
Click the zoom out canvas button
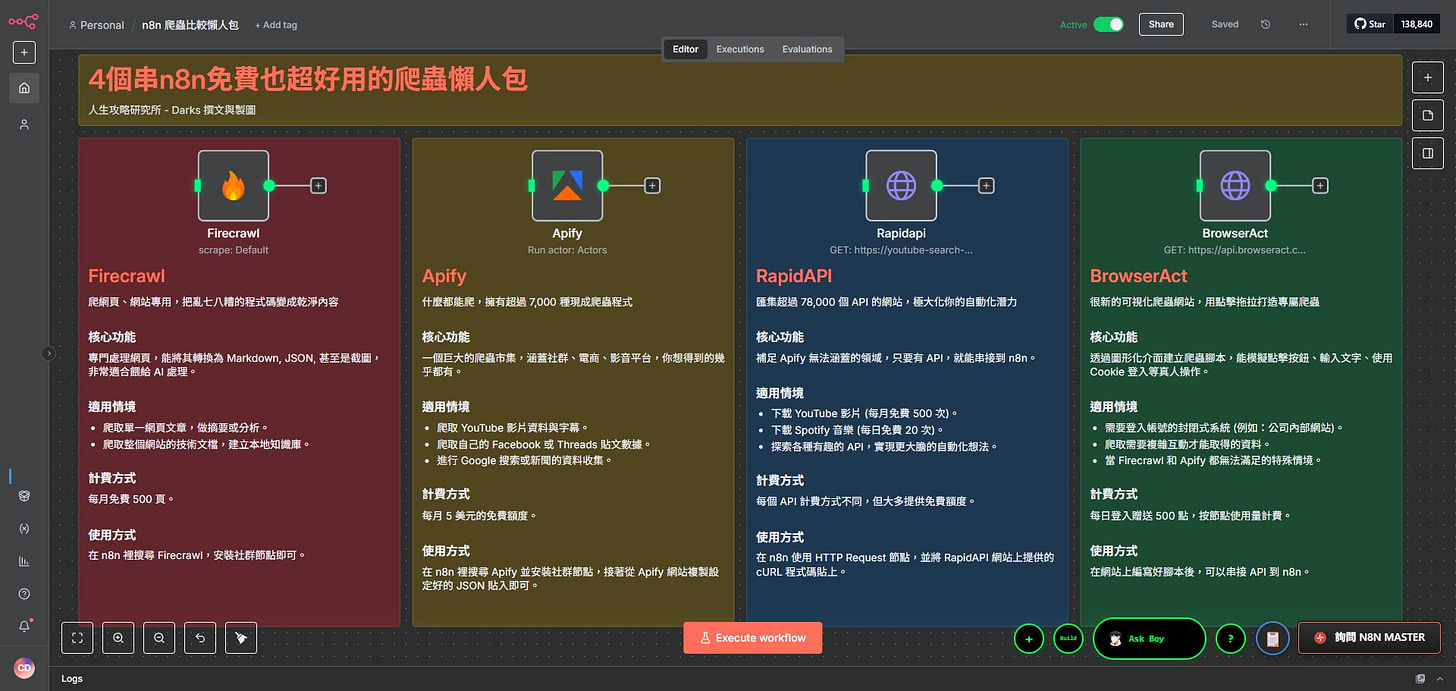[159, 637]
